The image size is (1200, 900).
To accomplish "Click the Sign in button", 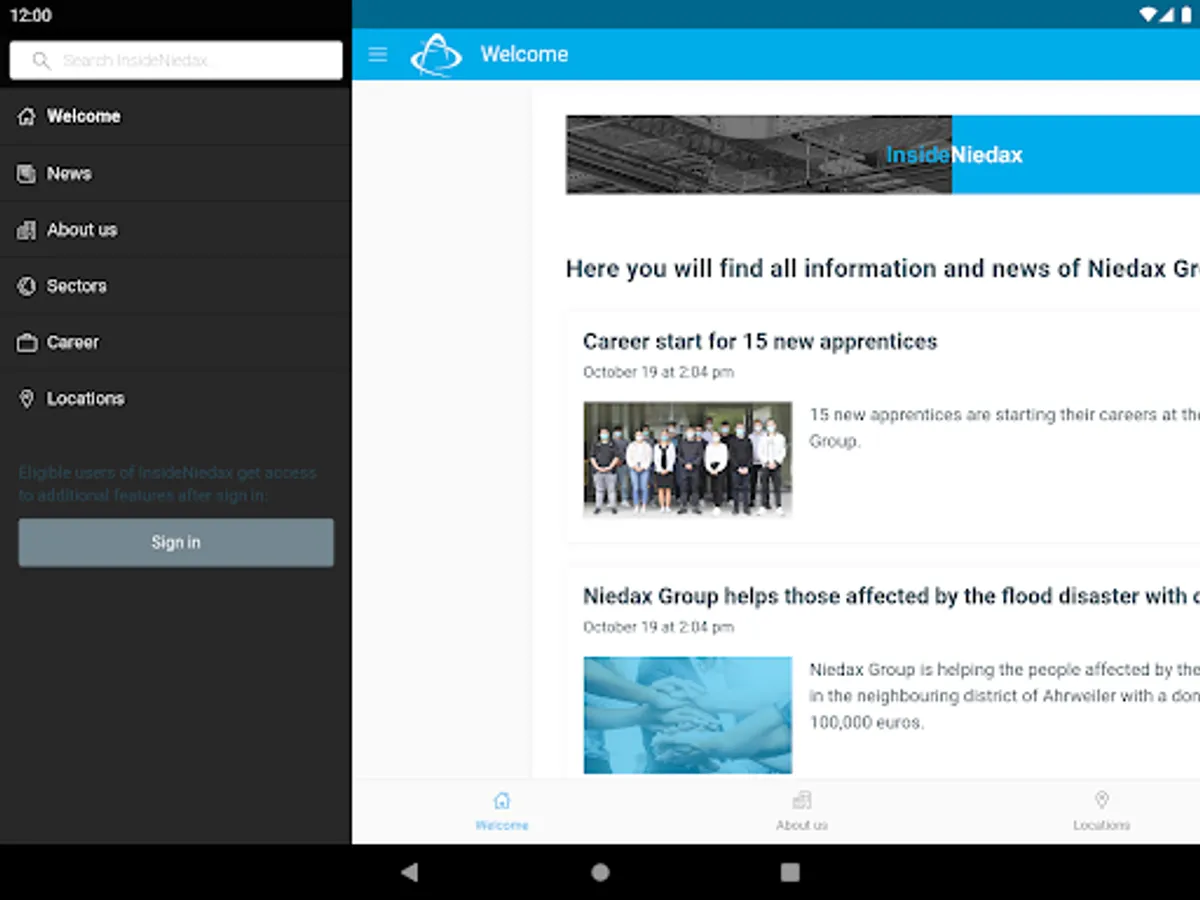I will (176, 542).
